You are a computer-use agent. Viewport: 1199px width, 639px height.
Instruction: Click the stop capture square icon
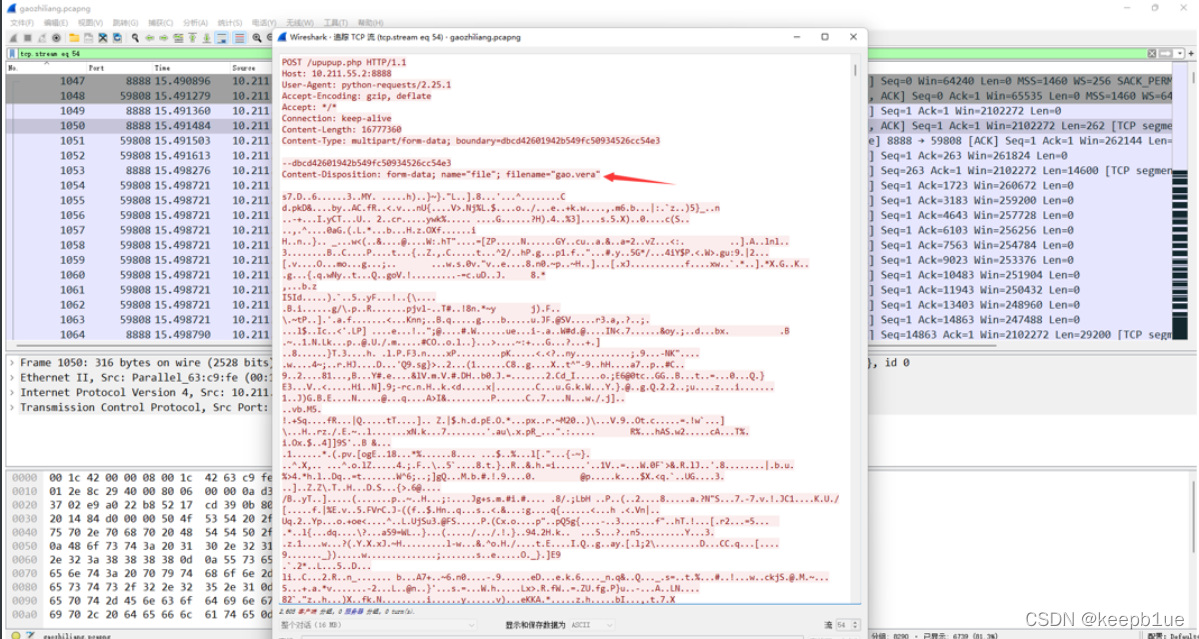(28, 38)
